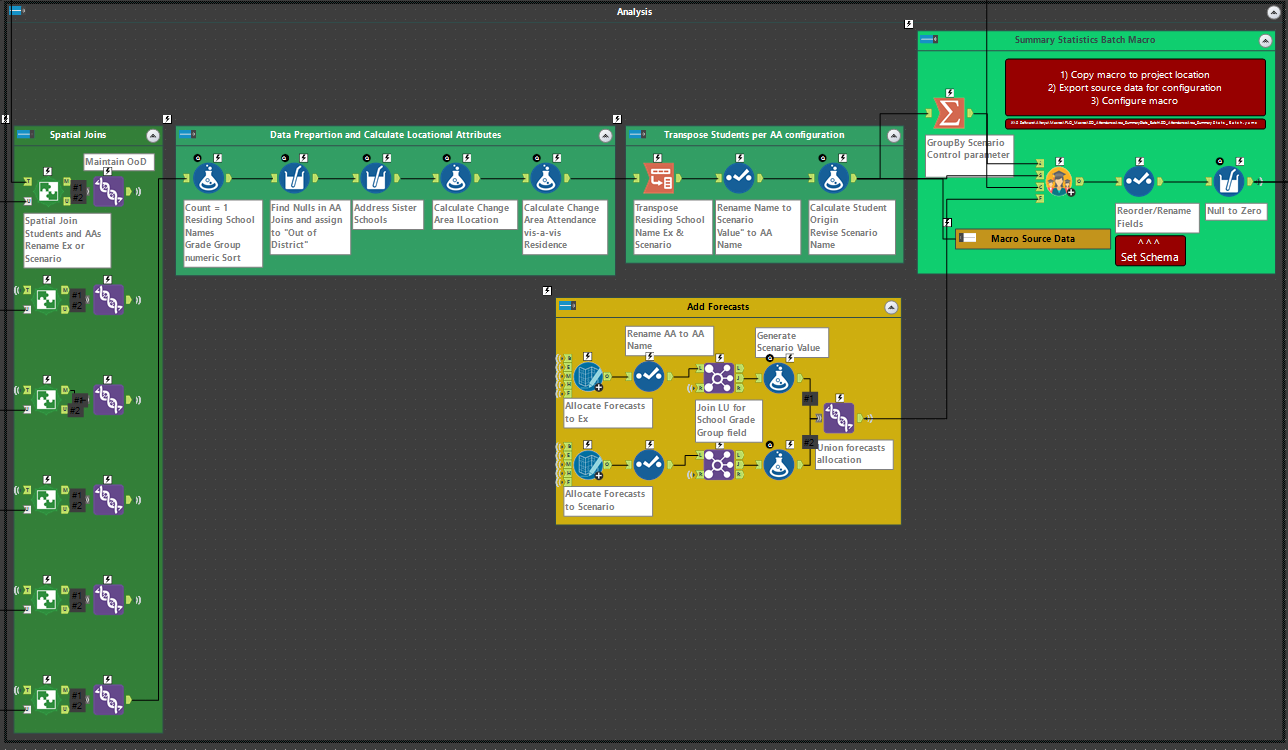Select the topmost Spatial Match tool

pyautogui.click(x=46, y=189)
